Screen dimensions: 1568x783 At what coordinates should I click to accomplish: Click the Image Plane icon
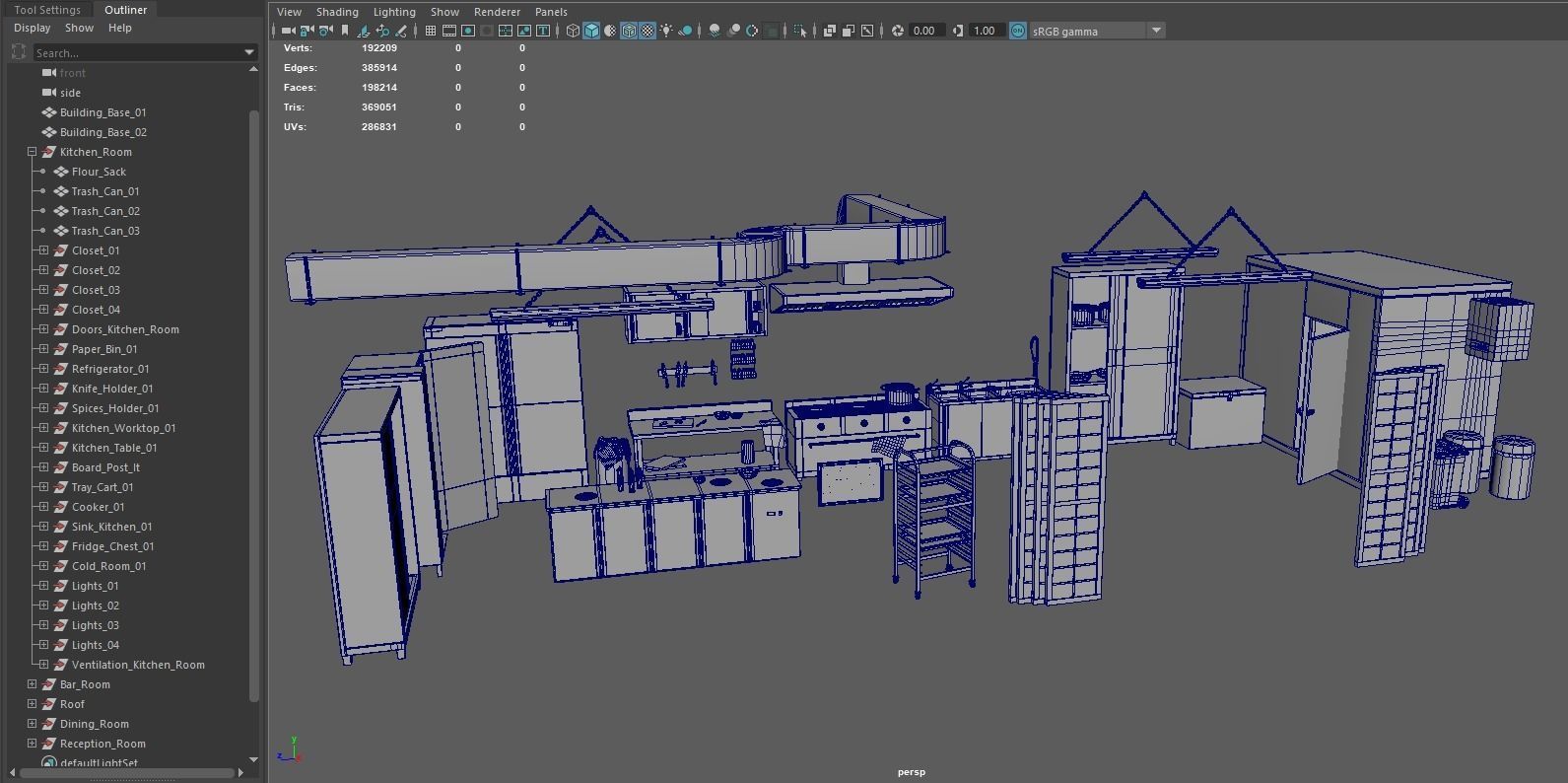(363, 31)
